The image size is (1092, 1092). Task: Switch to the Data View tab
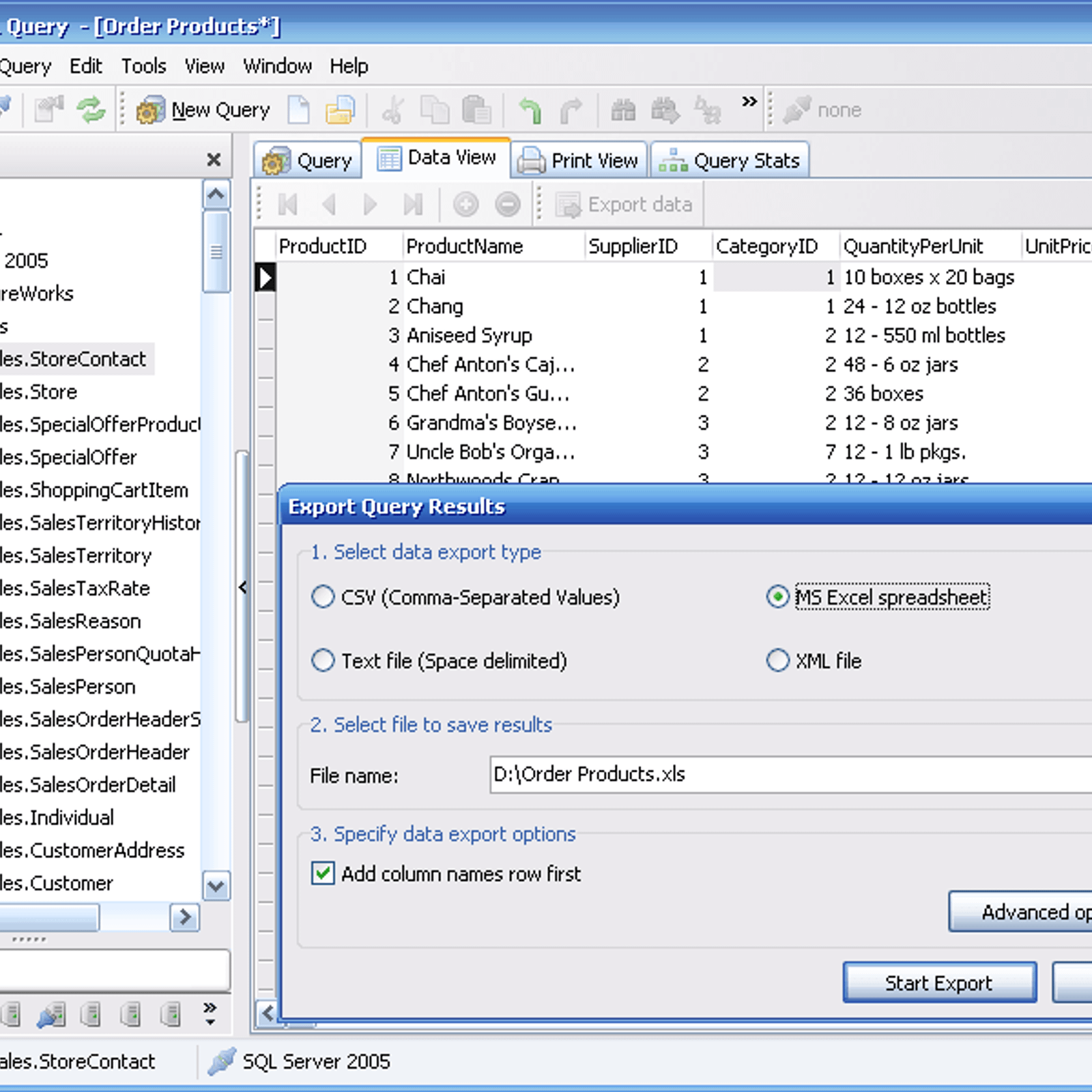pyautogui.click(x=436, y=158)
